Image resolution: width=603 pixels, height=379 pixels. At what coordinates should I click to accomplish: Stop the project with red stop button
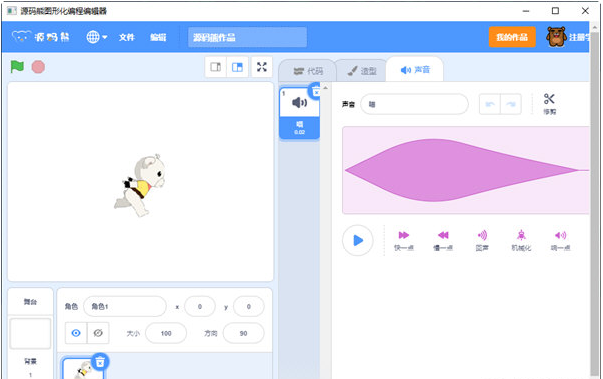click(38, 67)
